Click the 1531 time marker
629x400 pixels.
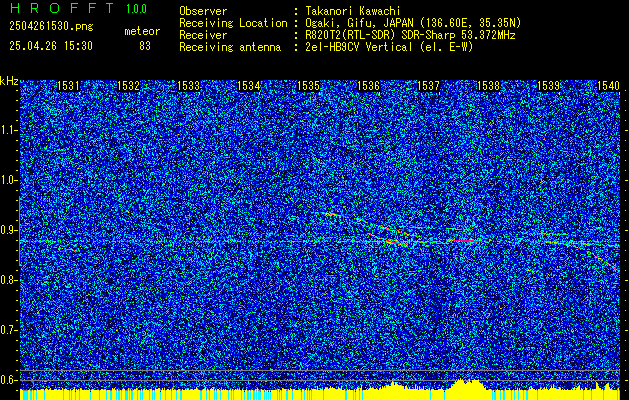click(x=68, y=86)
